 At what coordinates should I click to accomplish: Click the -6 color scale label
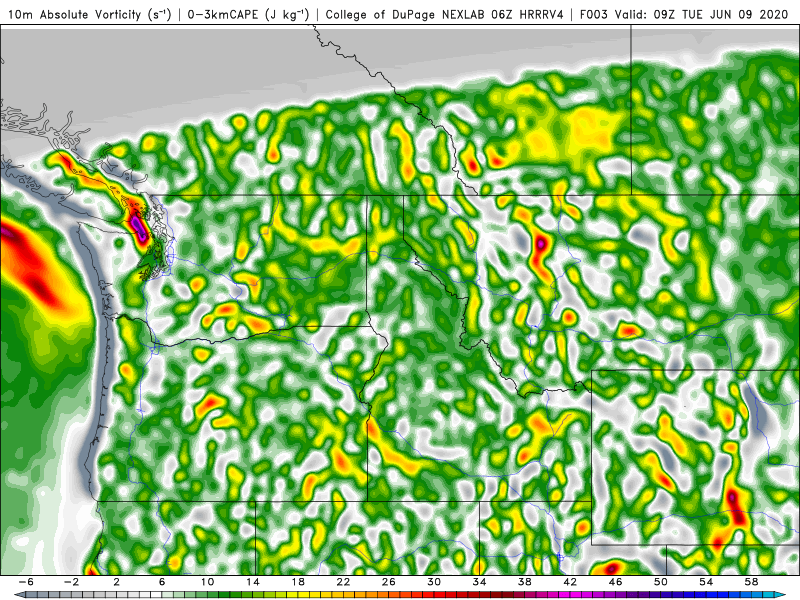pyautogui.click(x=27, y=582)
